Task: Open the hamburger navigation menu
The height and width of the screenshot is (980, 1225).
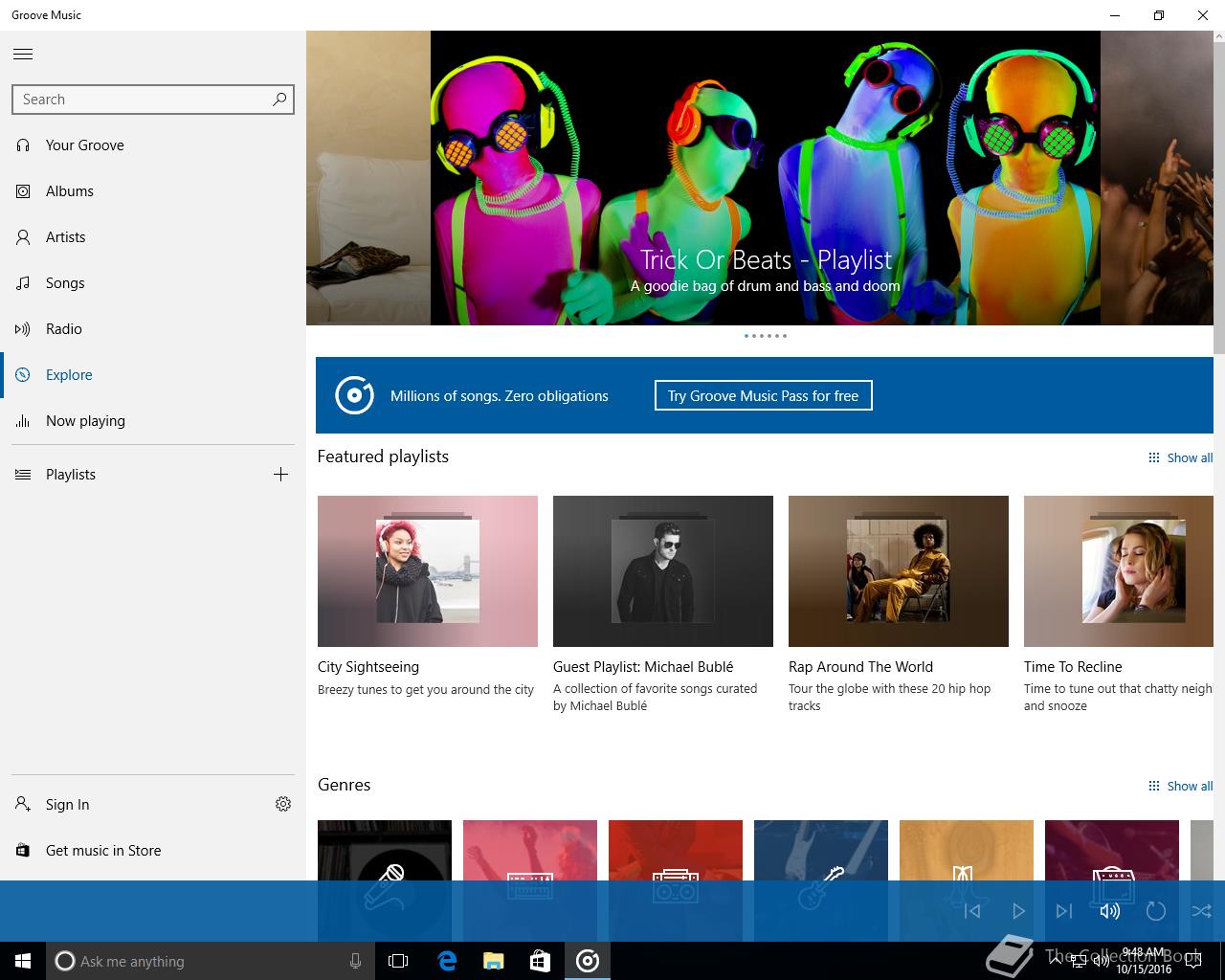Action: [x=23, y=55]
